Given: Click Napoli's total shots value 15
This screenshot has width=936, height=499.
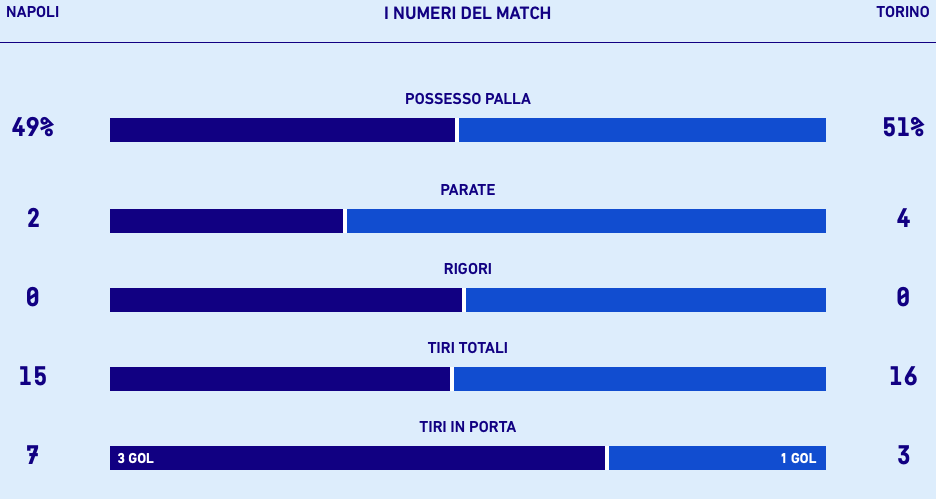Looking at the screenshot, I should tap(33, 377).
